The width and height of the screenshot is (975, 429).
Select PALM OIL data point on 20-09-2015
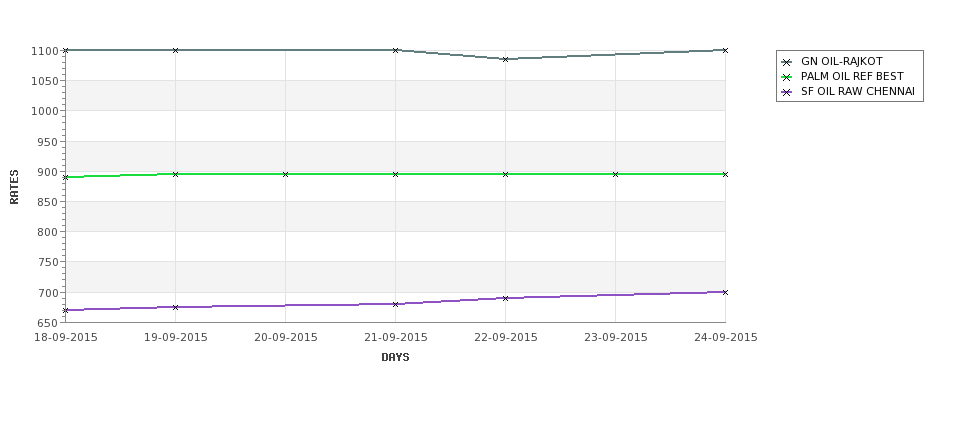point(285,174)
